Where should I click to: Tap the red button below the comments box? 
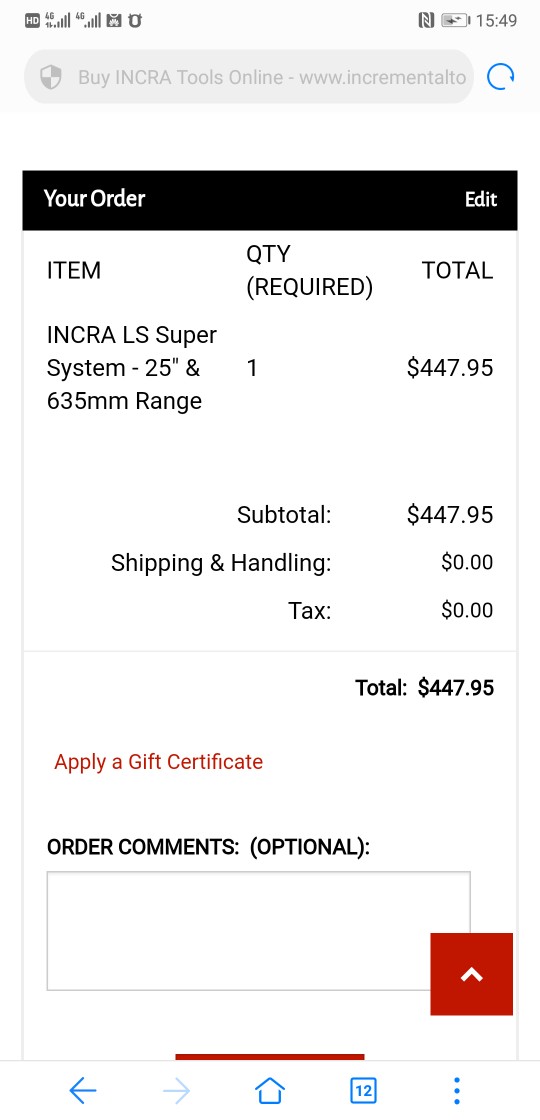270,1057
